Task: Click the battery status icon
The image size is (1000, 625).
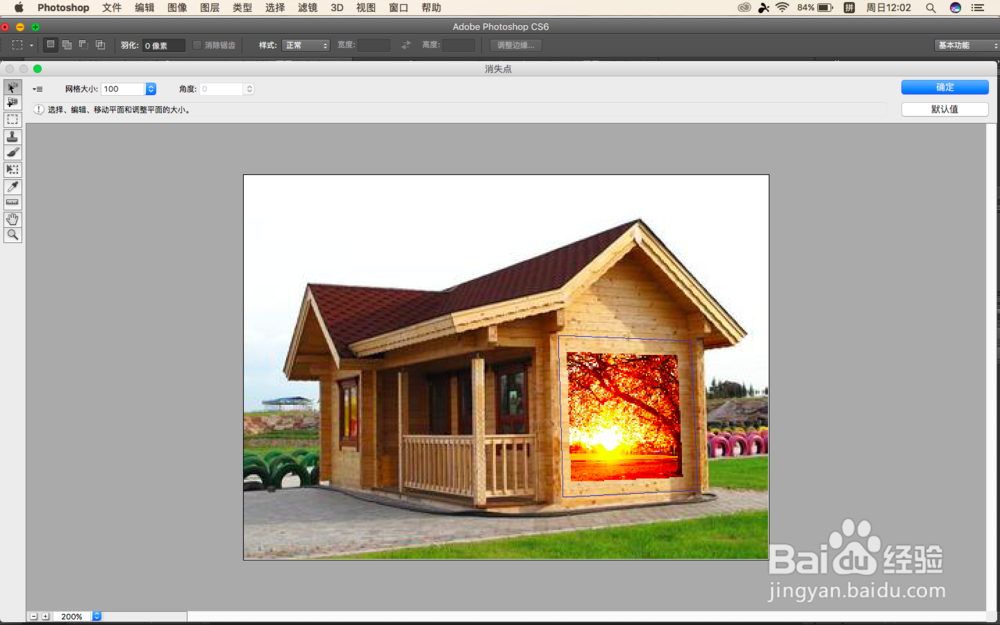Action: click(825, 8)
